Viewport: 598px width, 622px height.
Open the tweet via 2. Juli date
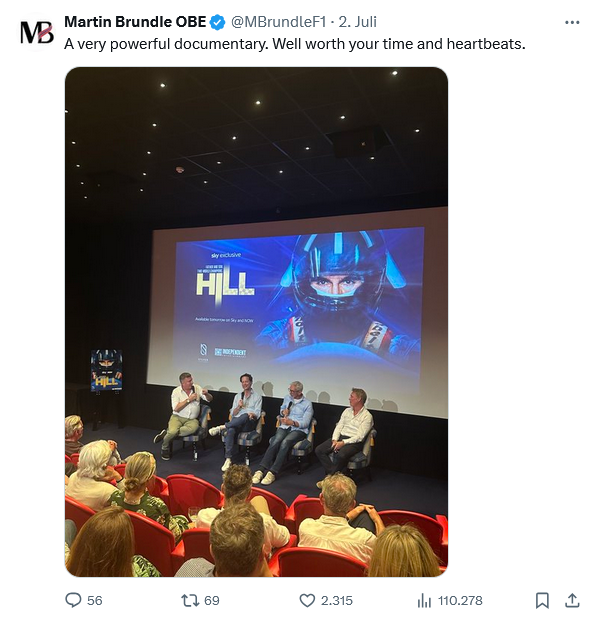click(358, 22)
